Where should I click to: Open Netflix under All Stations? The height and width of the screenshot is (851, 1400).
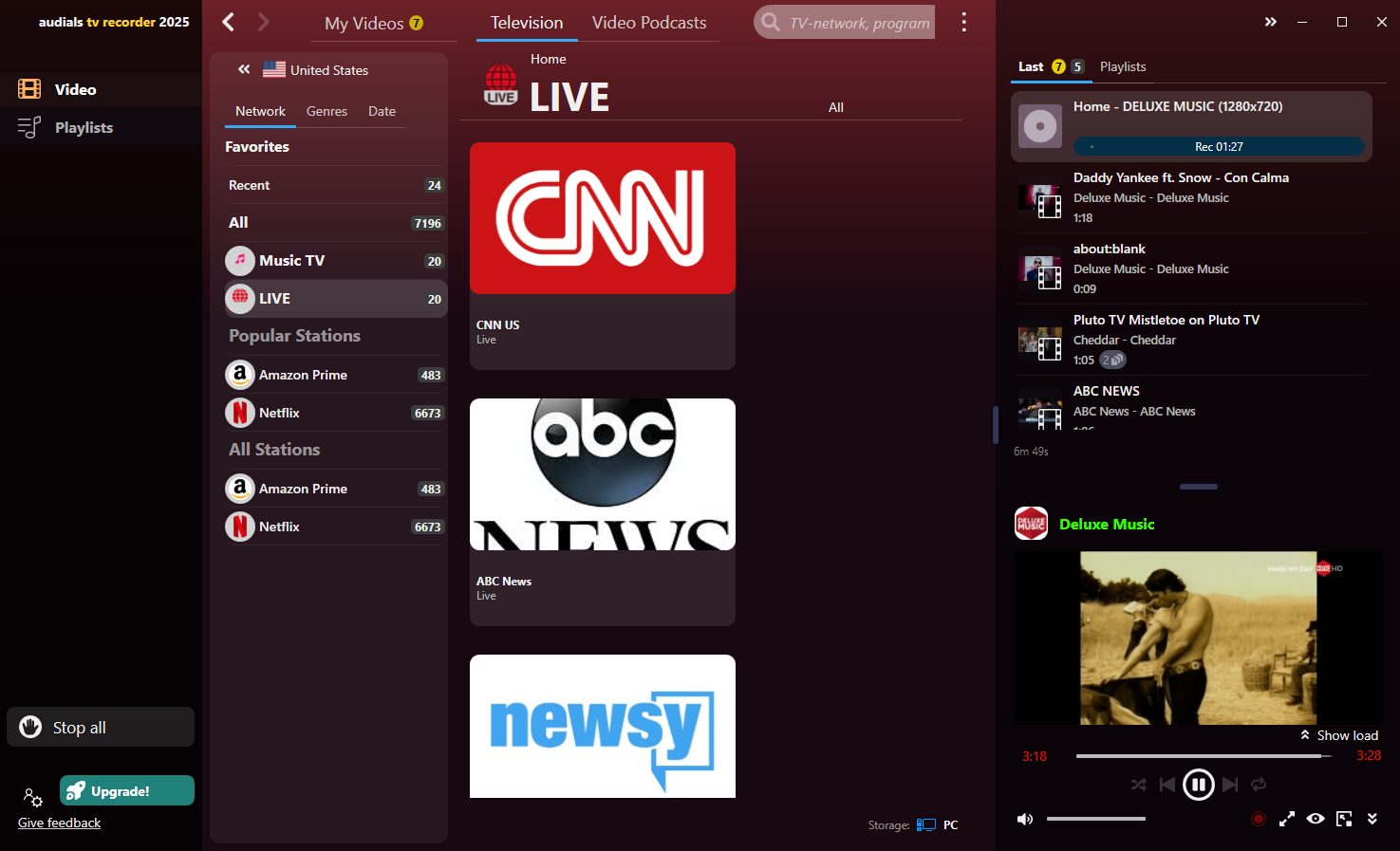click(335, 527)
